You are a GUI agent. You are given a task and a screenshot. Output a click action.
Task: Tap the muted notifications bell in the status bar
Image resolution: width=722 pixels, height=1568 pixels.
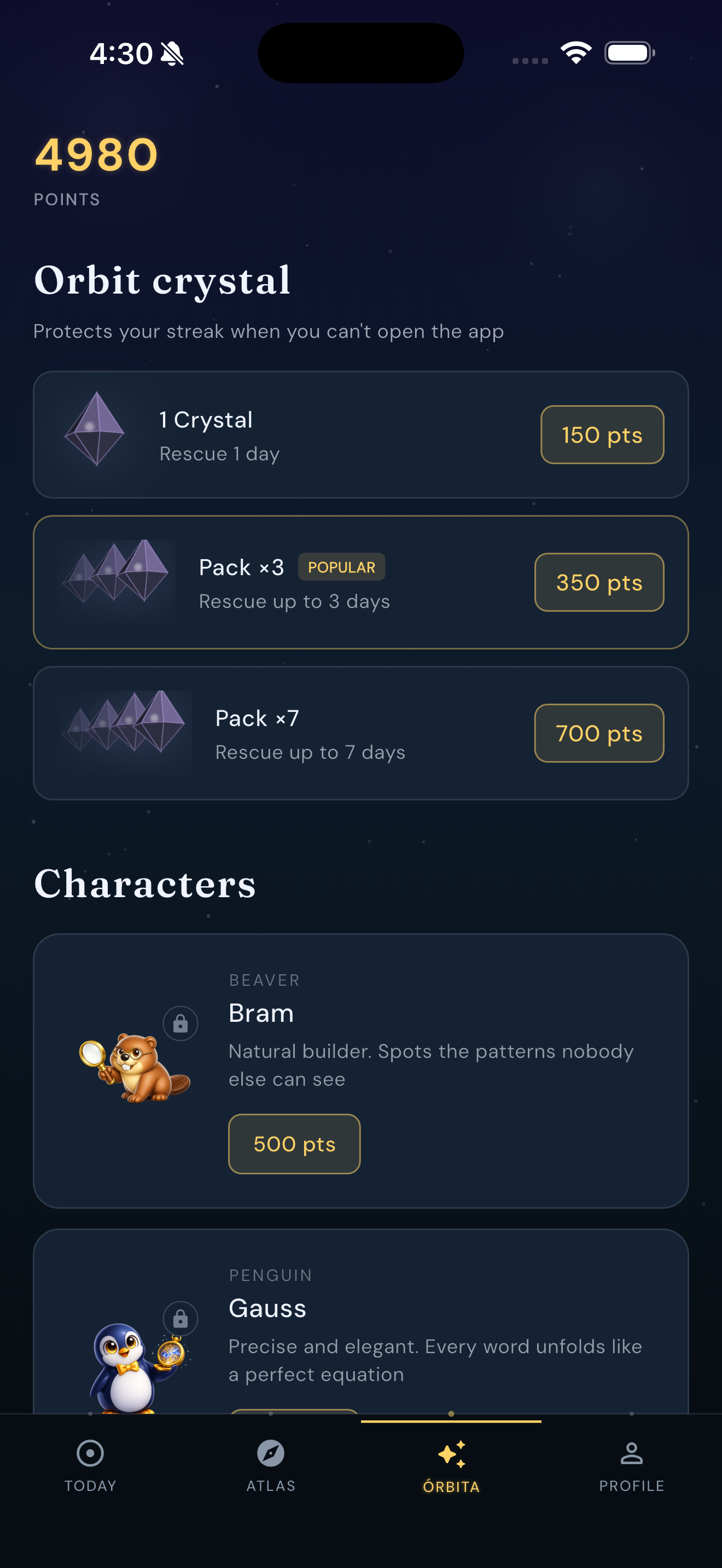172,54
